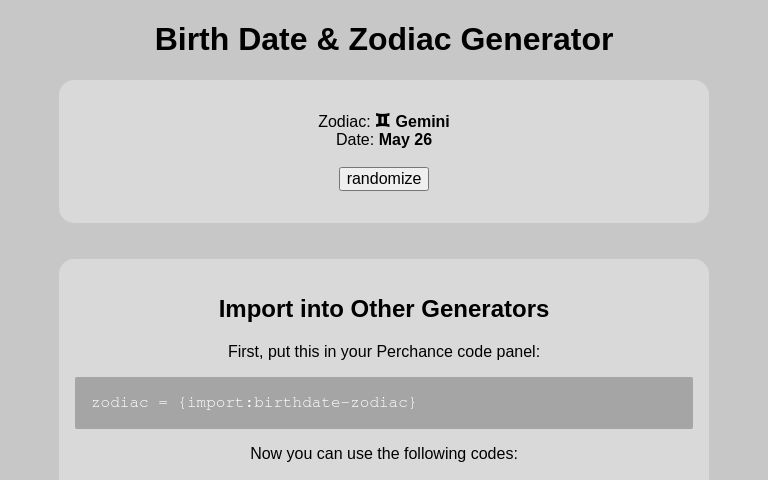Click the word "First" in the instruction line
The height and width of the screenshot is (480, 768).
[x=244, y=352]
